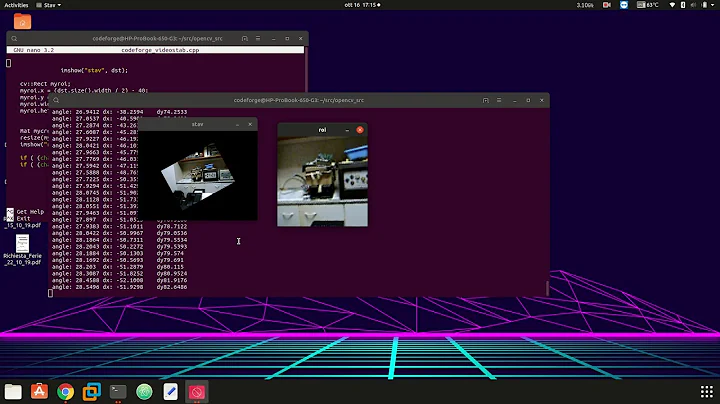Maximize the front terminal window
Image resolution: width=720 pixels, height=404 pixels.
click(528, 100)
